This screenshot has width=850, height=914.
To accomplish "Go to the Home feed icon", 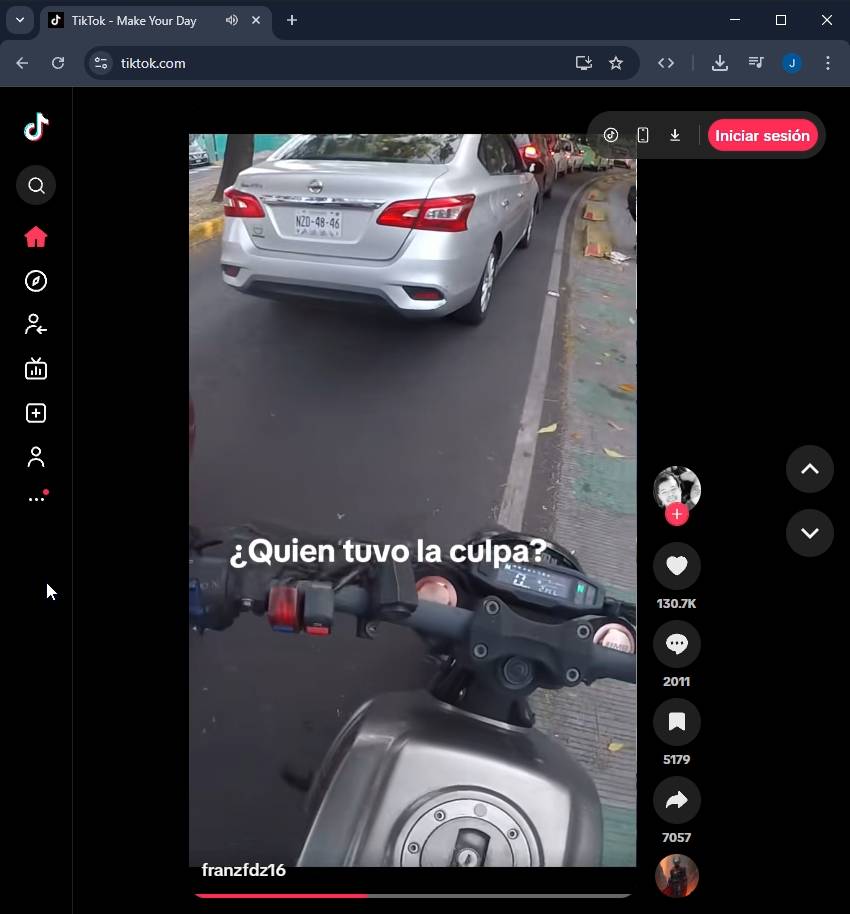I will click(x=36, y=237).
